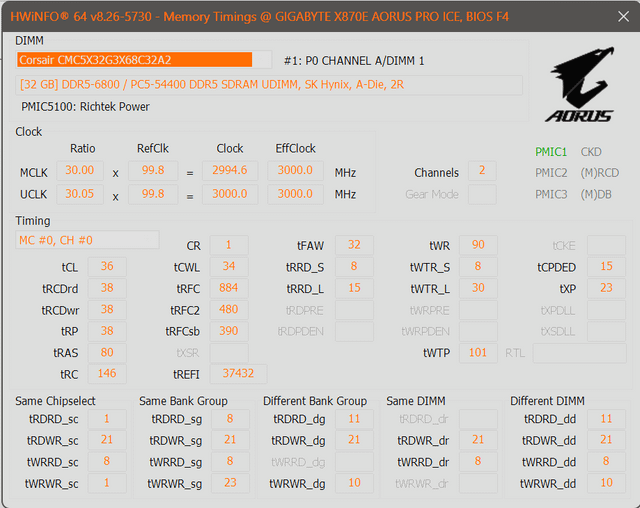Click the MCLK Ratio value 30.00

click(x=80, y=171)
